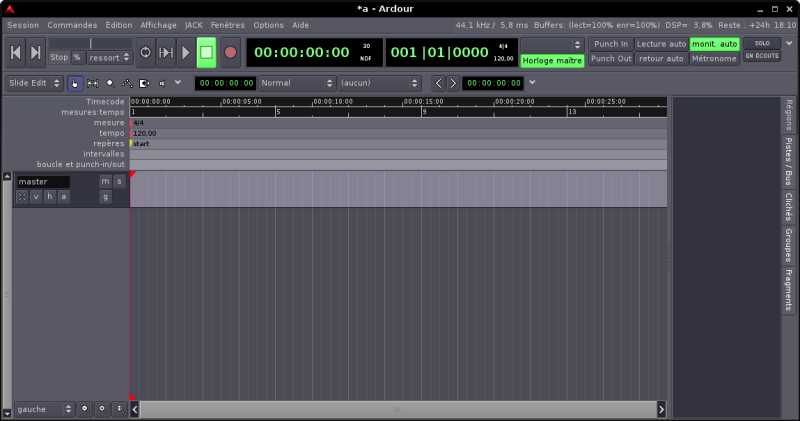Screen dimensions: 800x421
Task: Expand the transport toolbar chevron at right
Action: coord(789,43)
